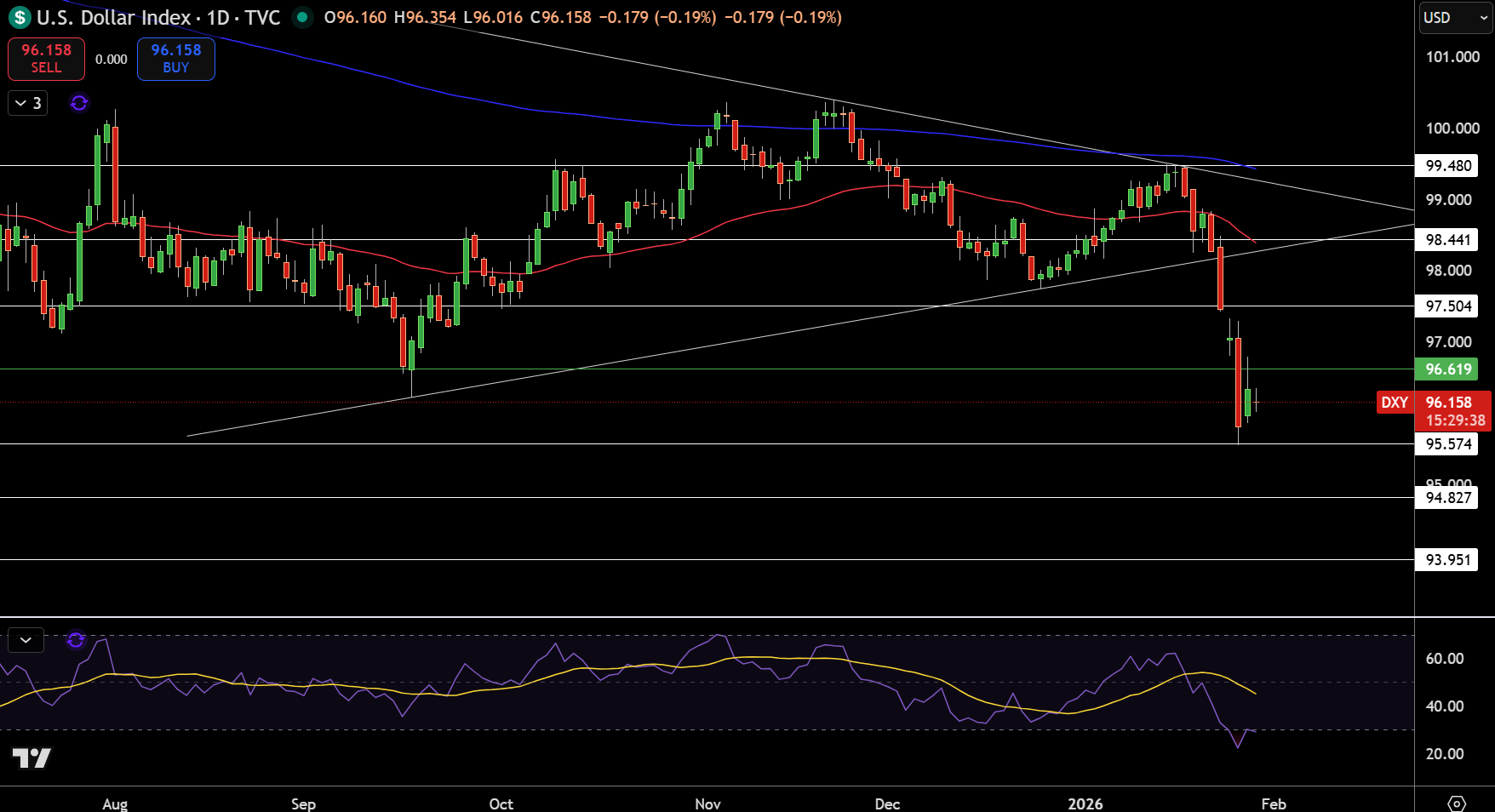
Task: Click the green market status dot
Action: 301,17
